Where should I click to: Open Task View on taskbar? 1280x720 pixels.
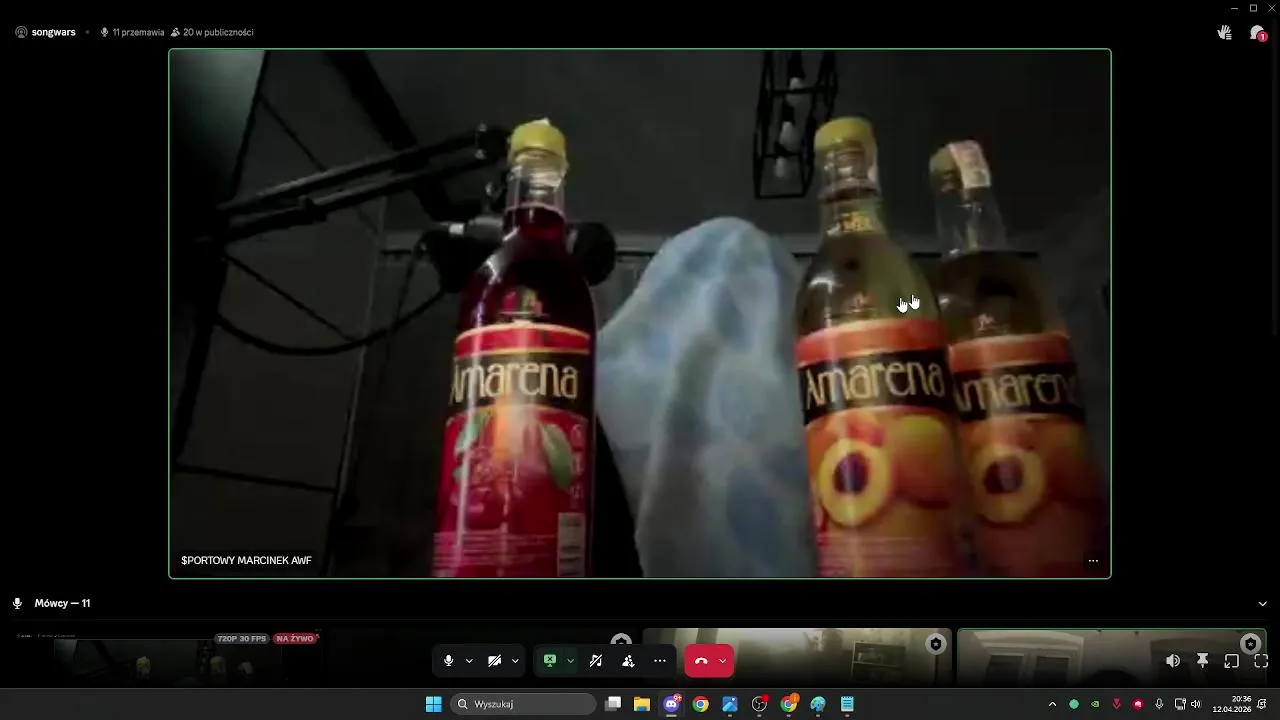click(x=614, y=704)
